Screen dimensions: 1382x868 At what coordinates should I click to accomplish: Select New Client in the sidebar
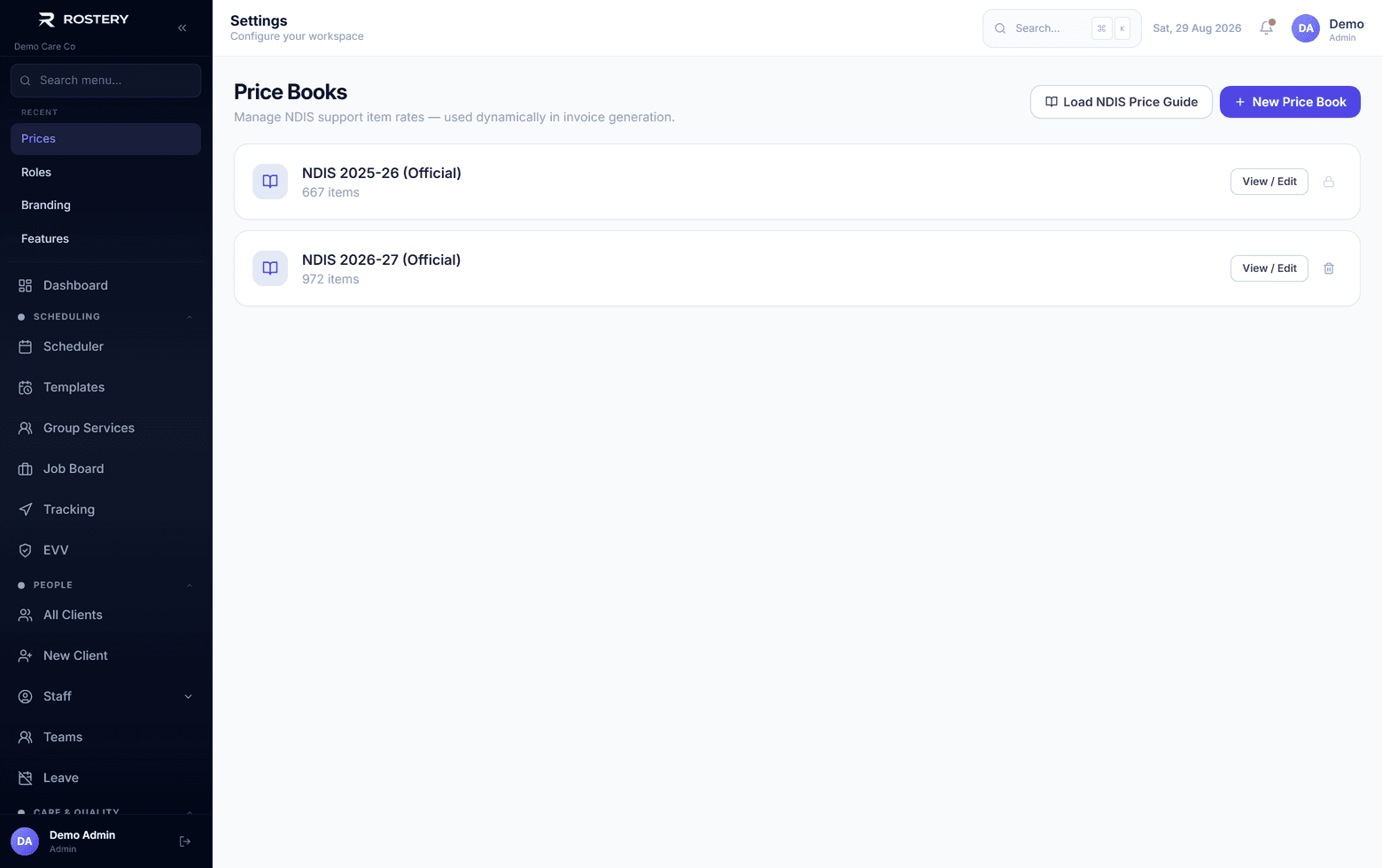pos(105,655)
